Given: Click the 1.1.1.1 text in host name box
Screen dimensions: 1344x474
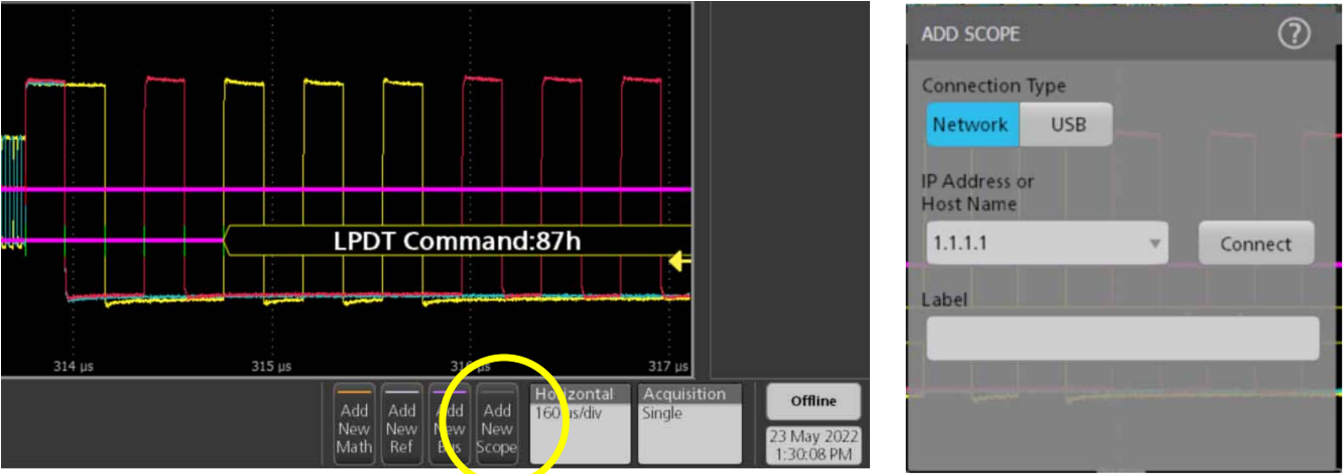Looking at the screenshot, I should (x=956, y=243).
